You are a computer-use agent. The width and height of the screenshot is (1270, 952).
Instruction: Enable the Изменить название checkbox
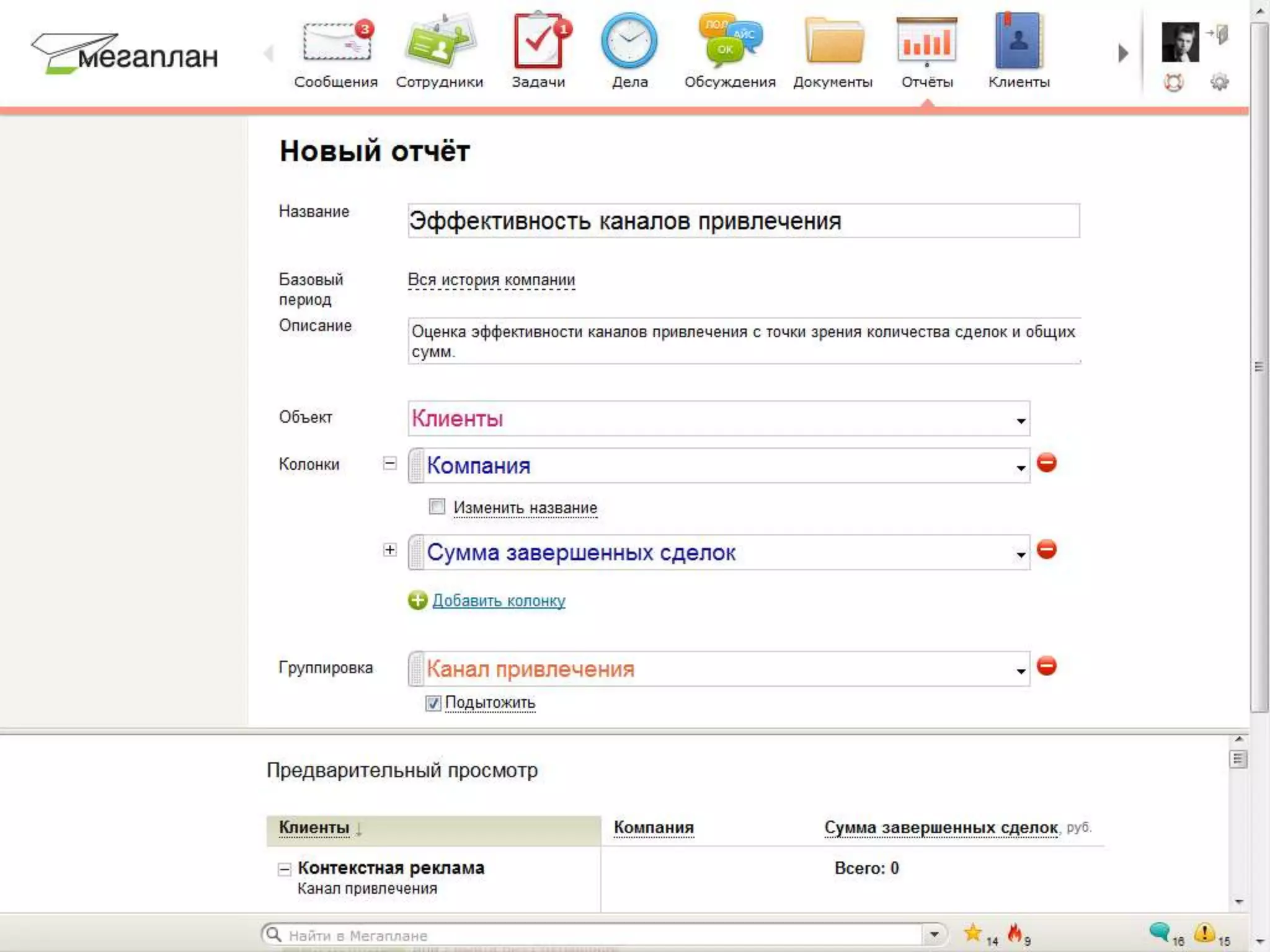click(x=437, y=507)
